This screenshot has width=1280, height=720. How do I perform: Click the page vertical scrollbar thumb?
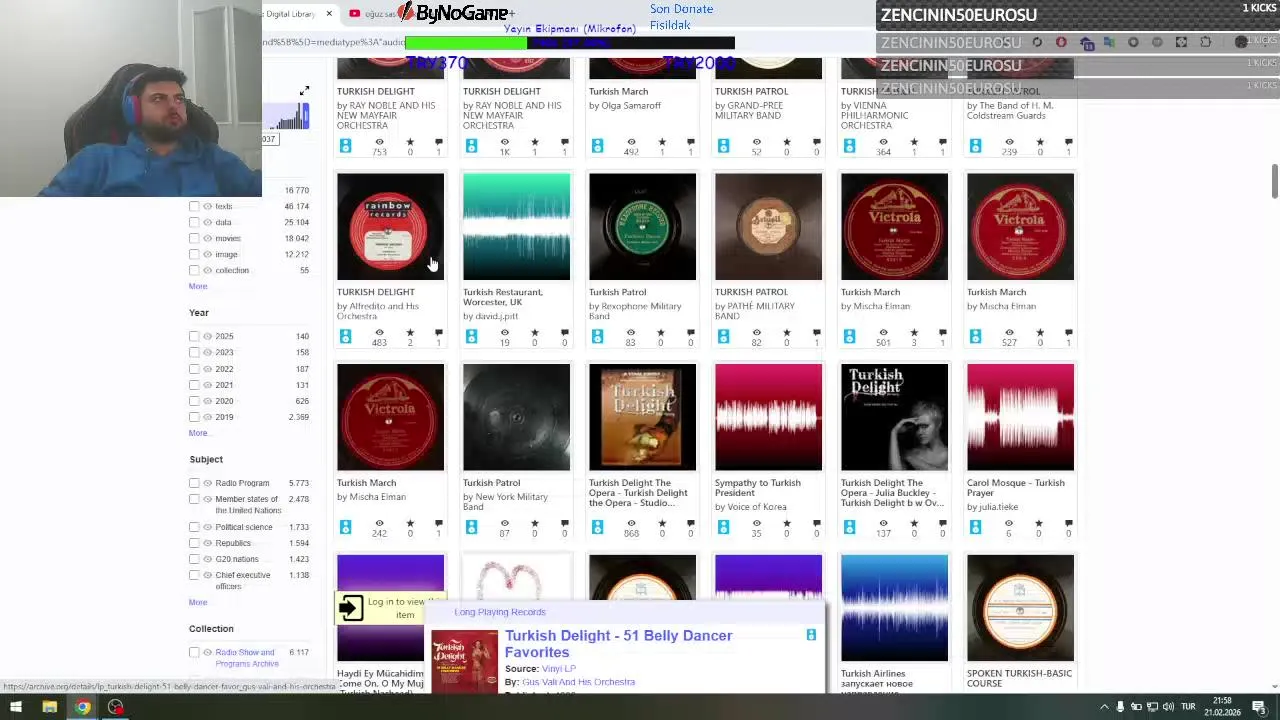[x=1274, y=181]
